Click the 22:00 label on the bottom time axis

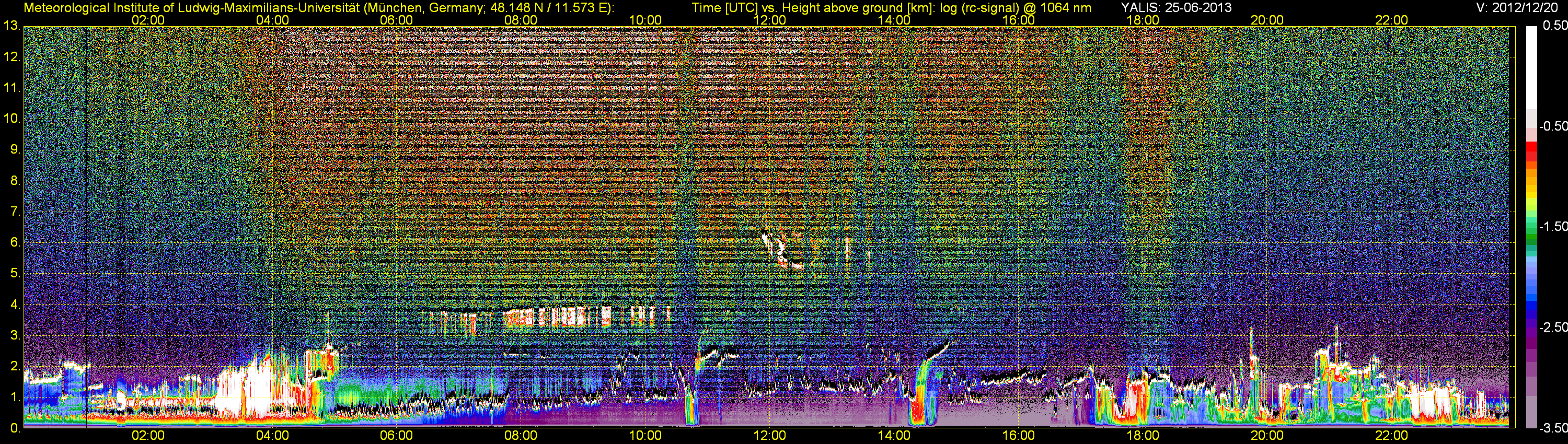pyautogui.click(x=1391, y=436)
